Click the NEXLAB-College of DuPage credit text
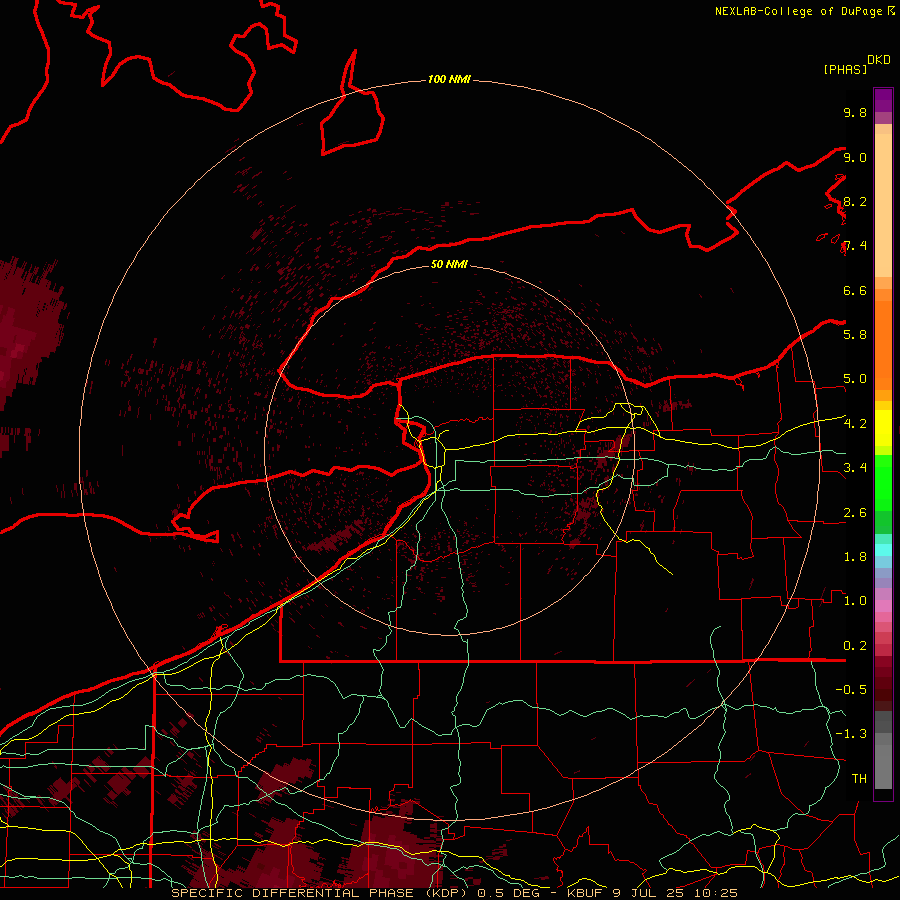Screen dimensions: 900x900 click(x=798, y=11)
